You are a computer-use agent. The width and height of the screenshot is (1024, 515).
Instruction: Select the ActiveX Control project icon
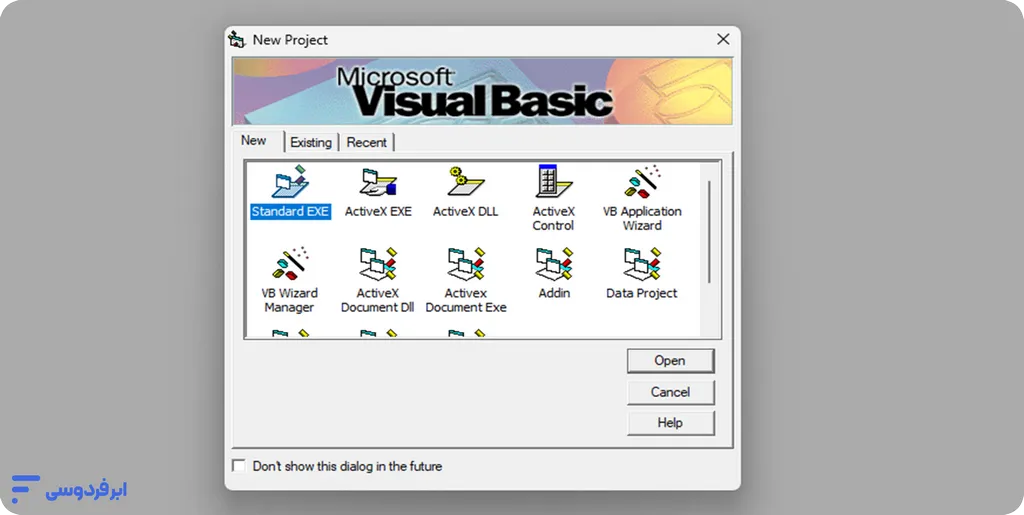[x=553, y=181]
